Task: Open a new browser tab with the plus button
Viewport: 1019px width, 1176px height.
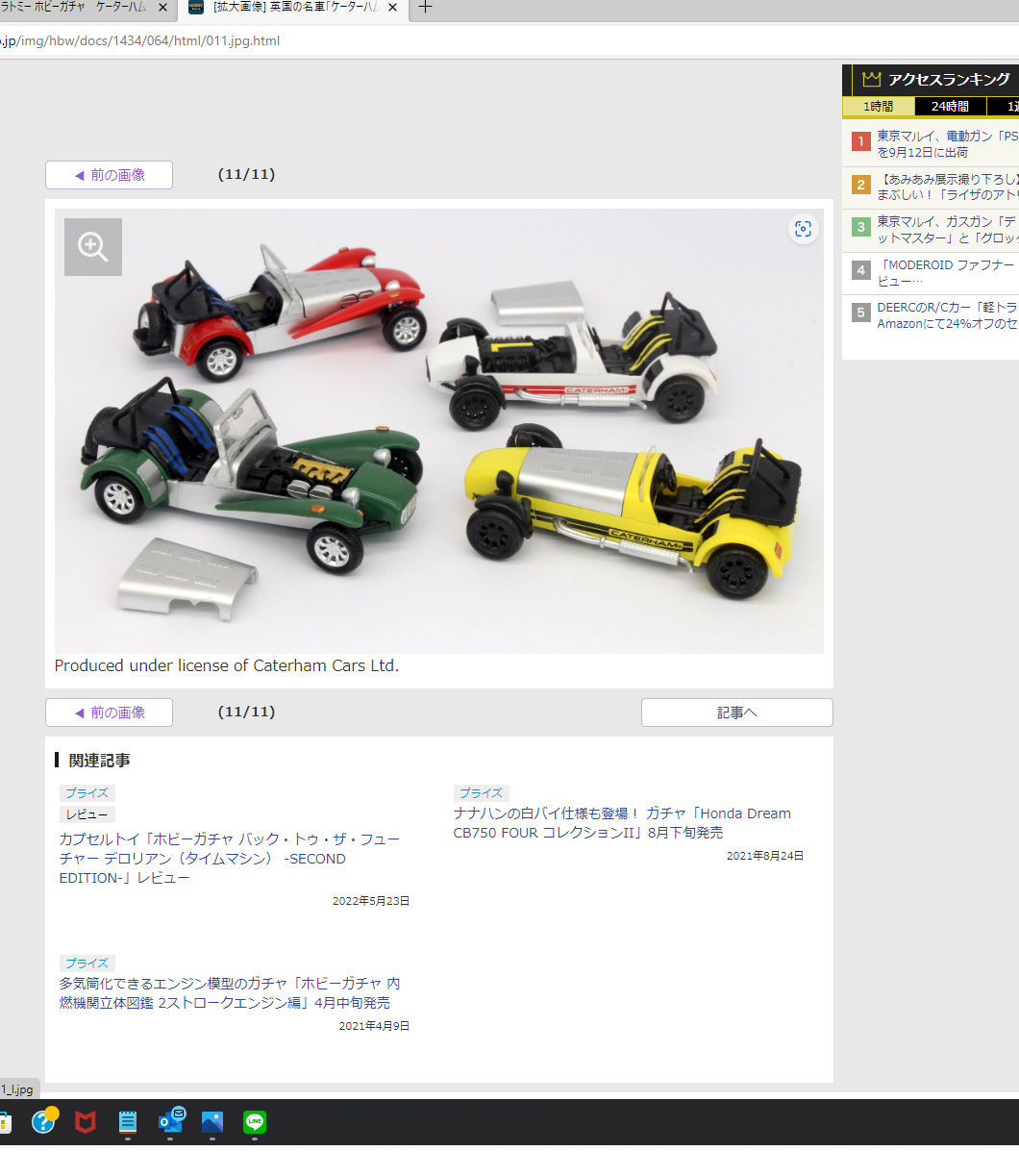Action: tap(425, 8)
